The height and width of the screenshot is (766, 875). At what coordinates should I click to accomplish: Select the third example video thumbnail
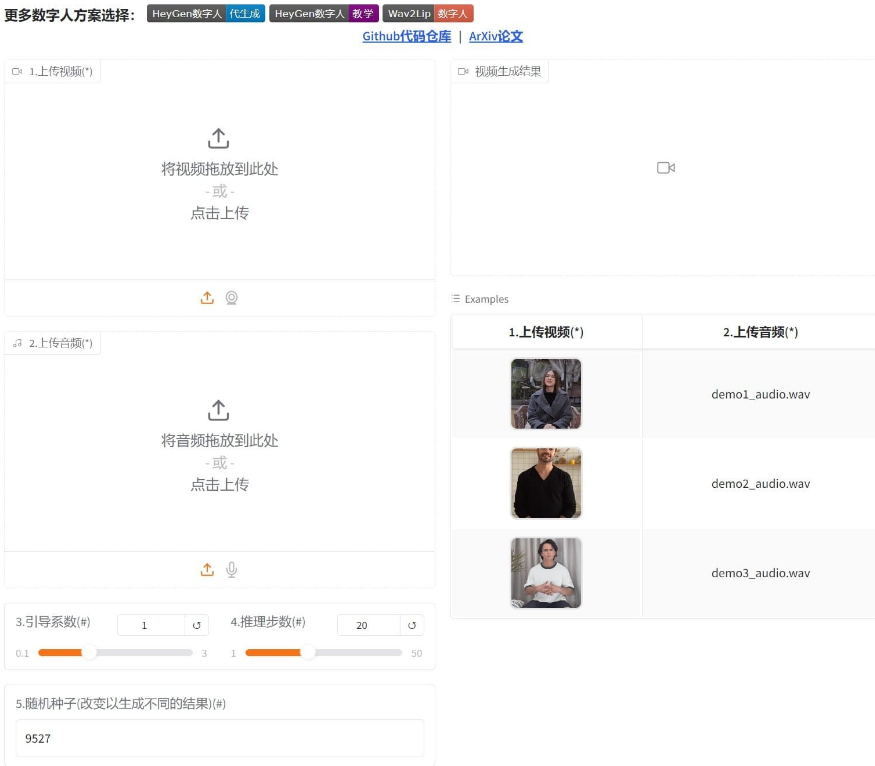pyautogui.click(x=546, y=573)
